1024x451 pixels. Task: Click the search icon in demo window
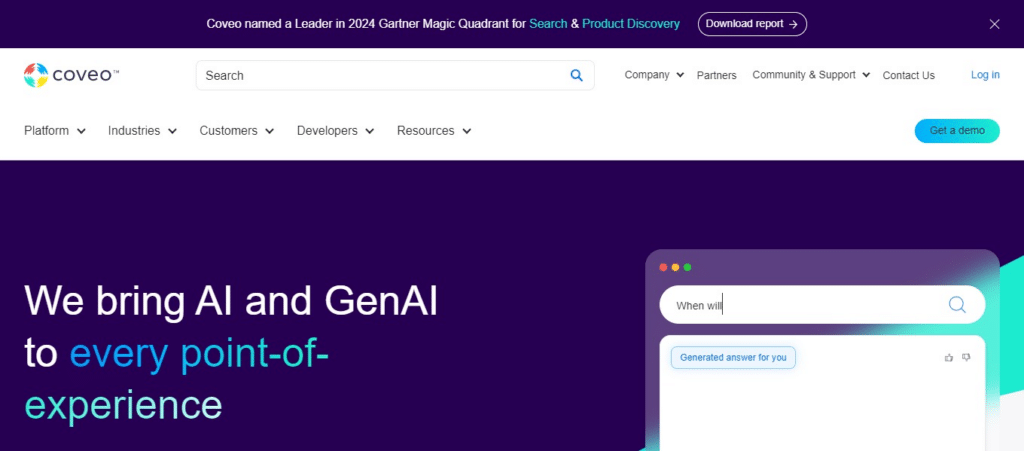tap(956, 305)
